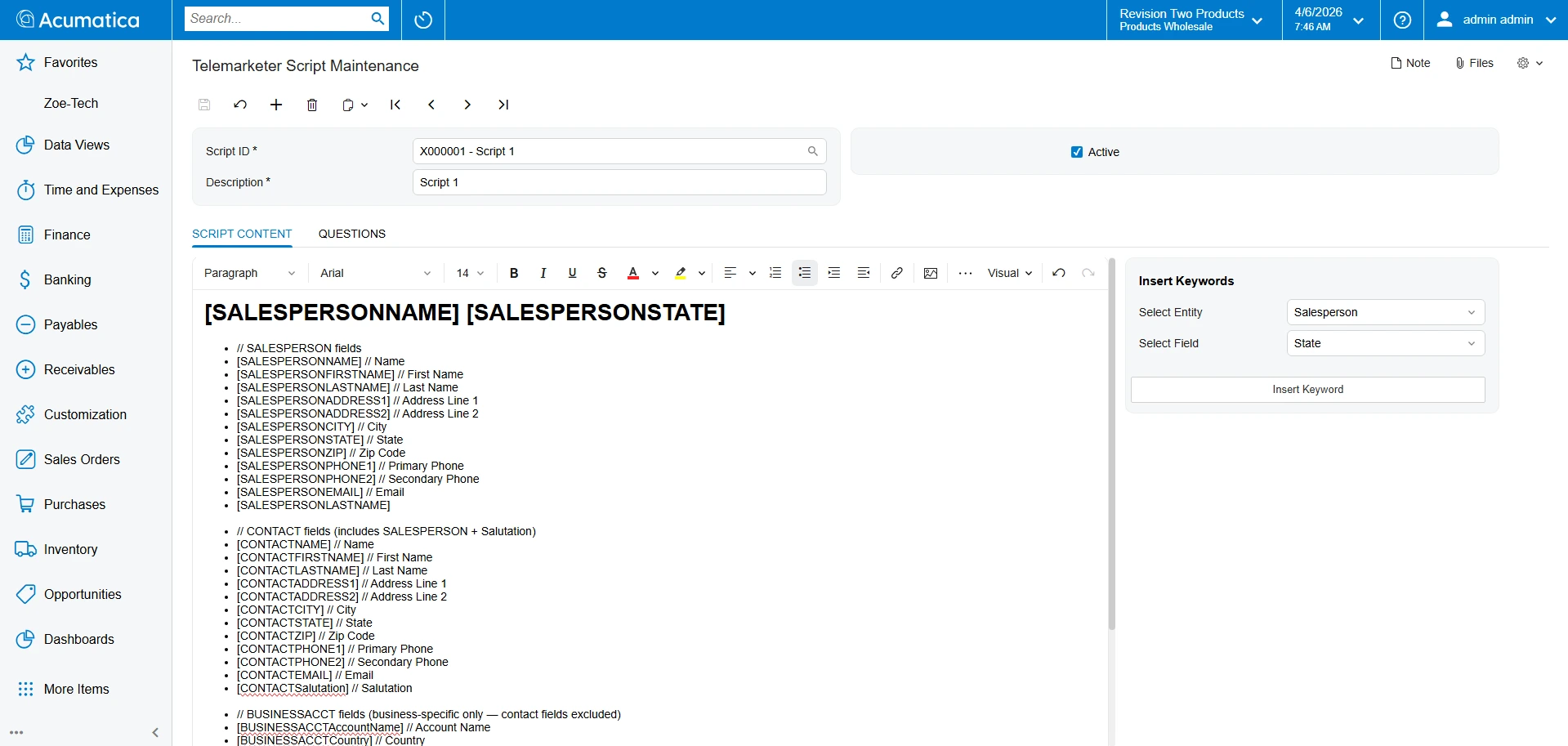
Task: Open More Items in the sidebar
Action: point(76,689)
